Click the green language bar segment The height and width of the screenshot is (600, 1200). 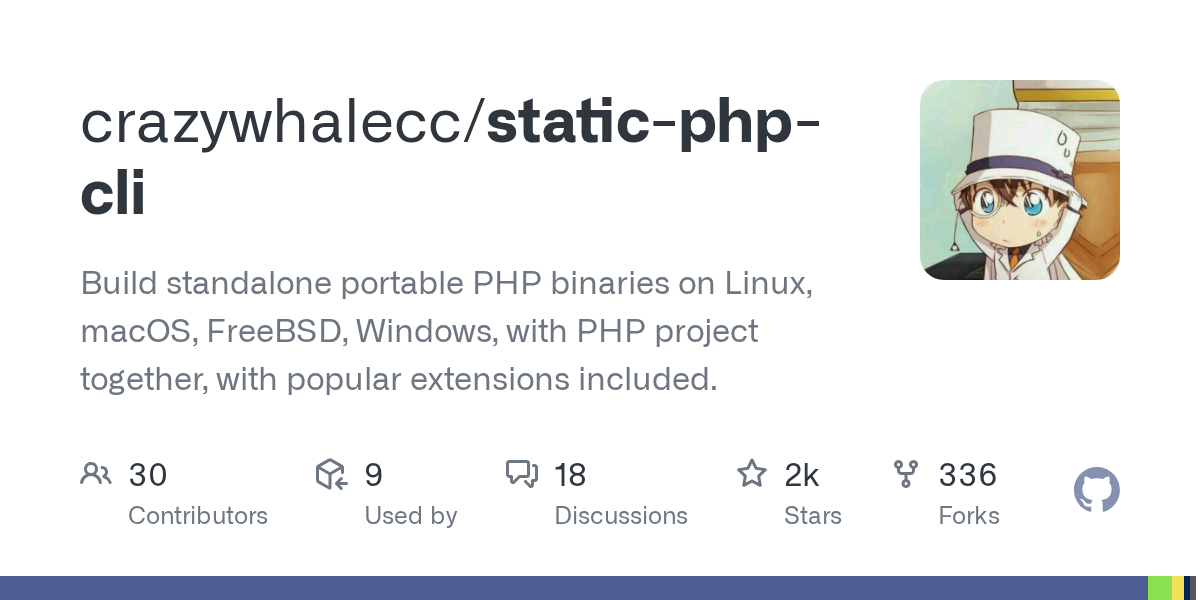click(1159, 588)
